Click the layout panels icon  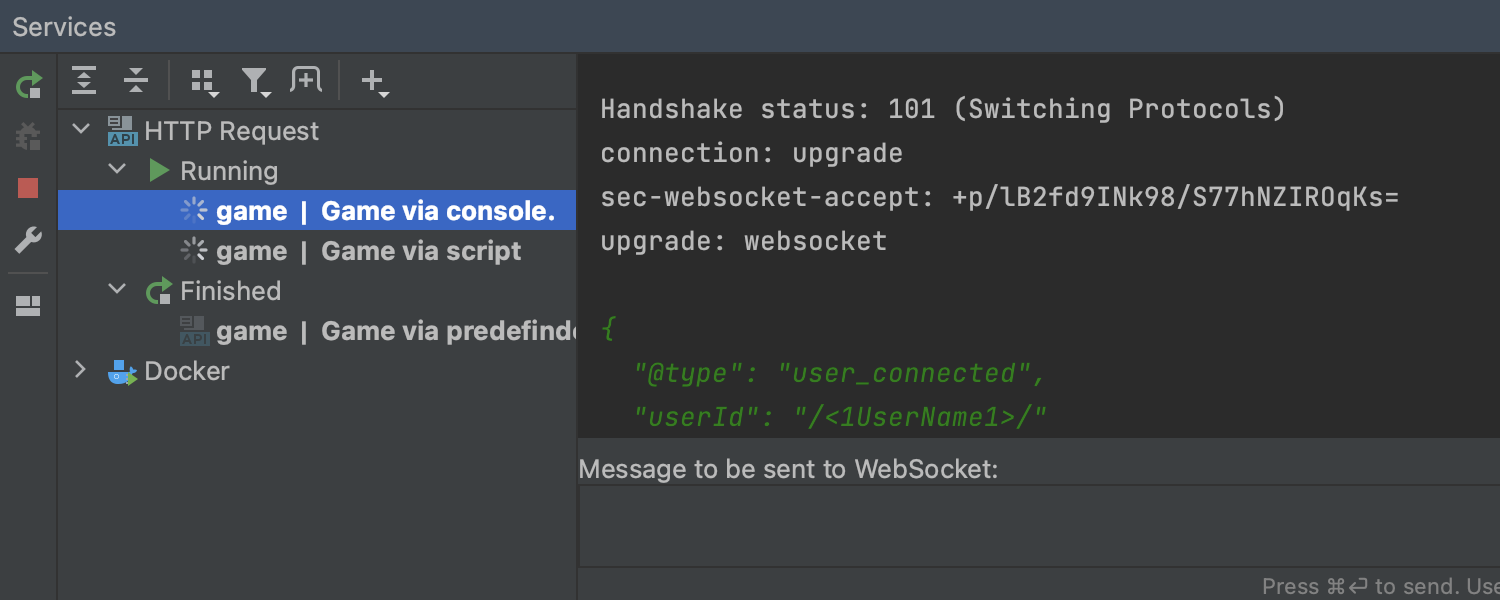(x=28, y=306)
